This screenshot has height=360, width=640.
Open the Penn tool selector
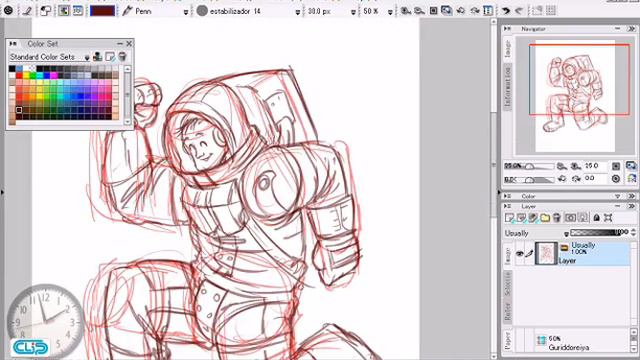click(155, 11)
